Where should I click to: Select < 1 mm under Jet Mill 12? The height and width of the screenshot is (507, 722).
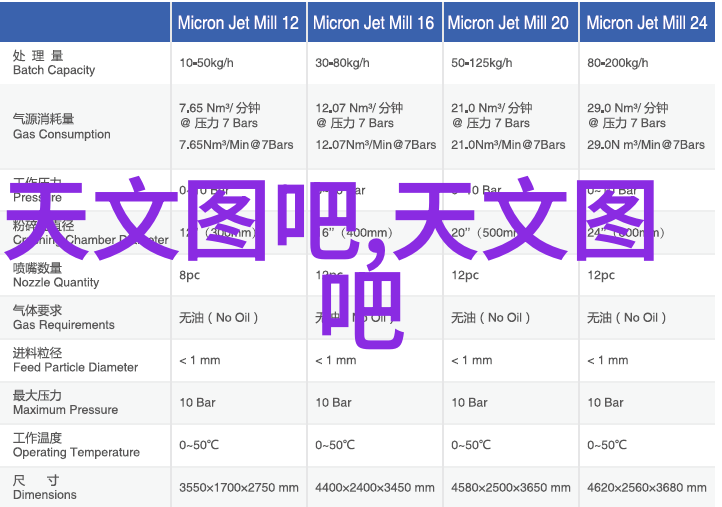pyautogui.click(x=200, y=360)
